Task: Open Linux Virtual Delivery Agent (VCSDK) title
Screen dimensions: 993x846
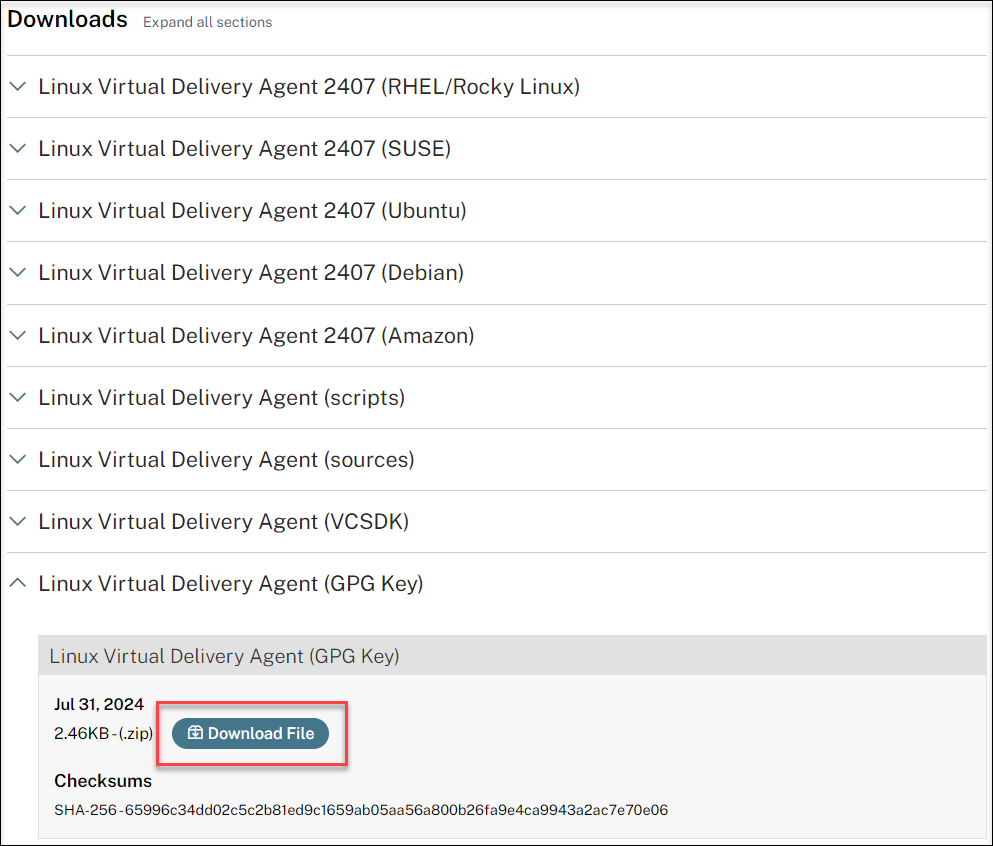Action: pyautogui.click(x=223, y=522)
